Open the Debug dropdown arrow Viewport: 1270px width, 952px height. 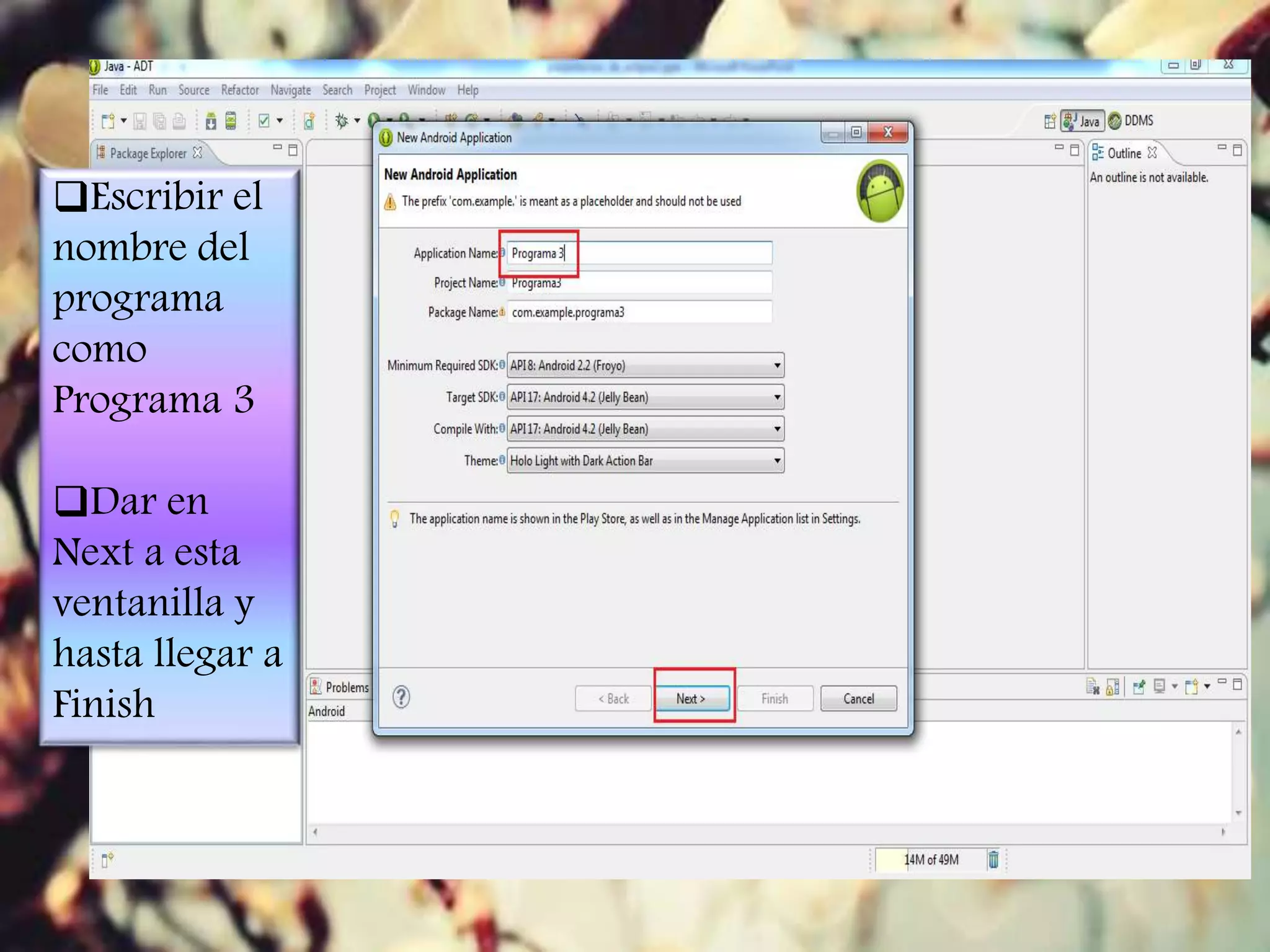pyautogui.click(x=357, y=121)
